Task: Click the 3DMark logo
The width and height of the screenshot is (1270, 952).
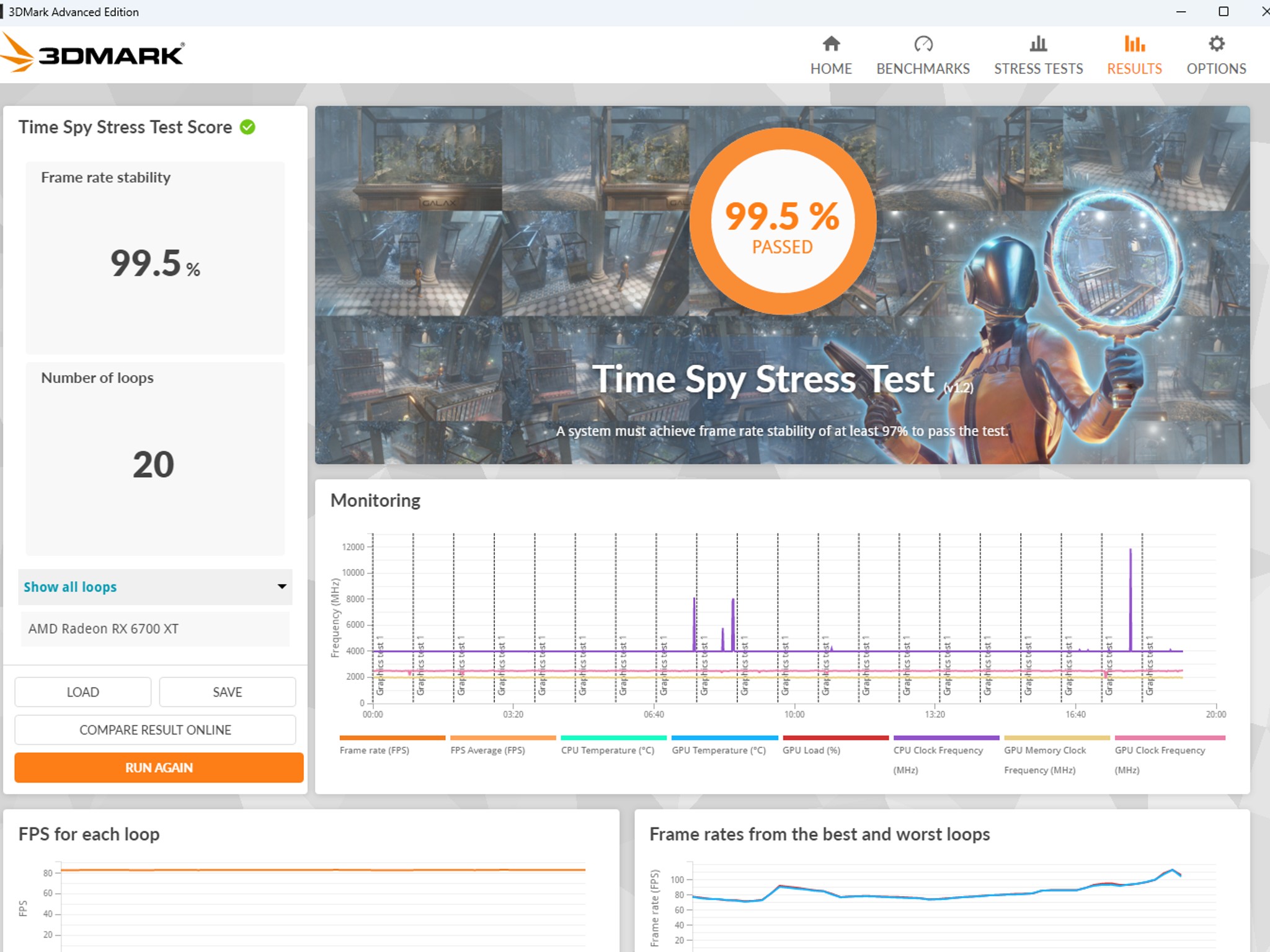Action: click(93, 55)
